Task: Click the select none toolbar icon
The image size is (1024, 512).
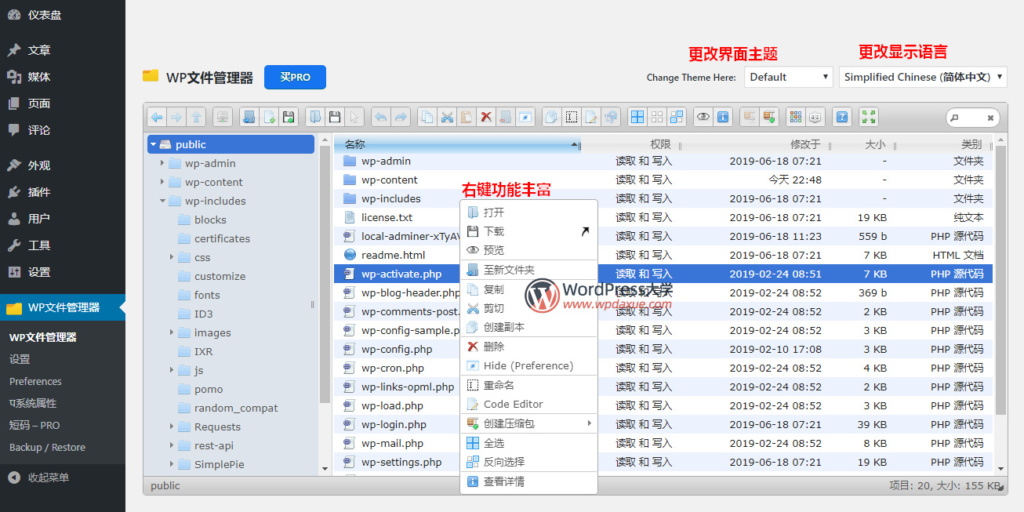Action: (x=657, y=117)
